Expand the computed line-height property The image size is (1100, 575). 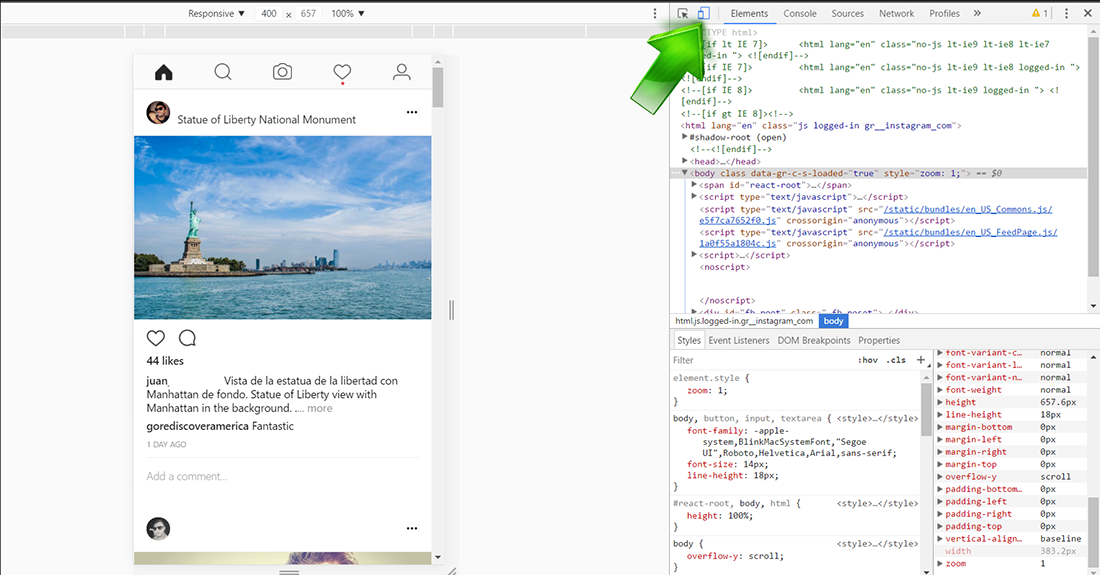tap(941, 414)
